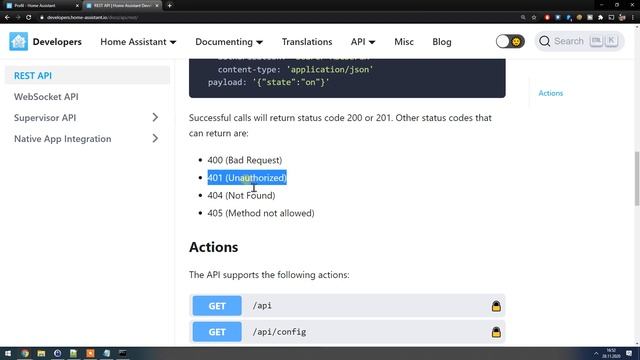Click the 405 (Method not allowed) list item
The width and height of the screenshot is (640, 360).
coord(261,213)
